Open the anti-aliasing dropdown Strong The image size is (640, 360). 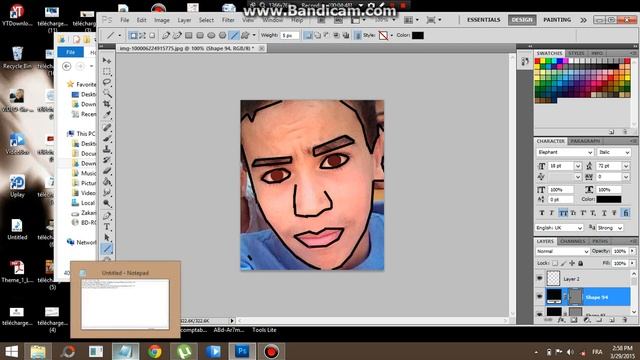click(x=611, y=228)
